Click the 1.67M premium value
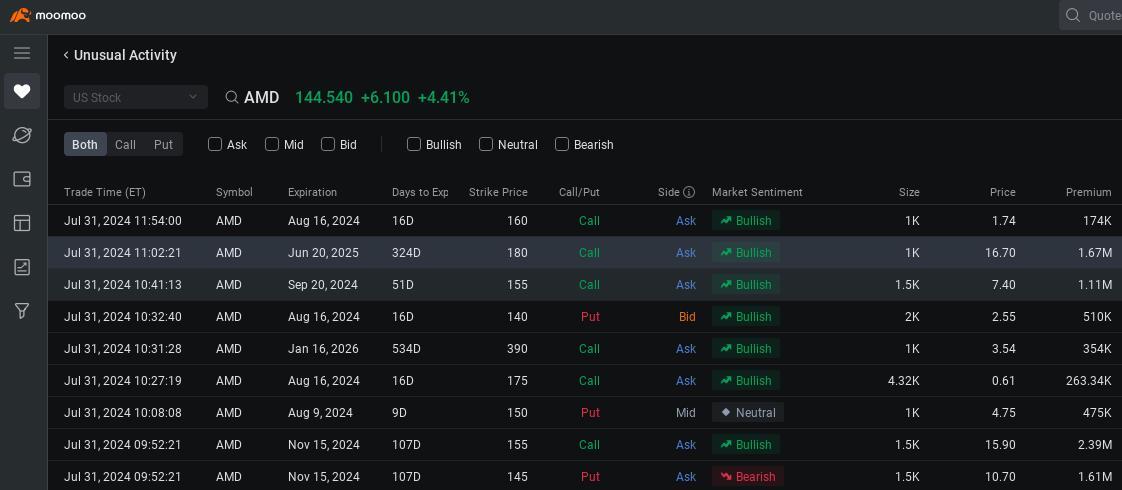The height and width of the screenshot is (490, 1122). pos(1094,253)
